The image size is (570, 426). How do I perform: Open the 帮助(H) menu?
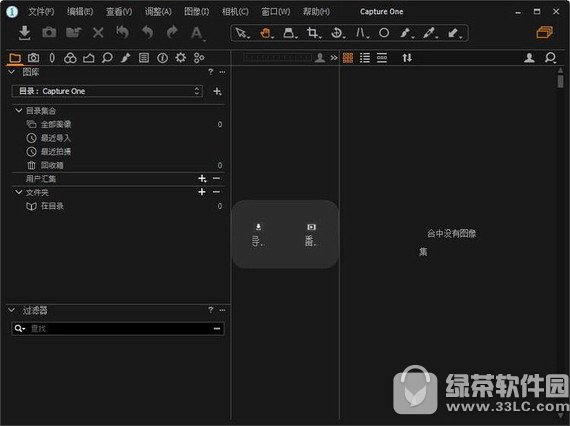(316, 12)
